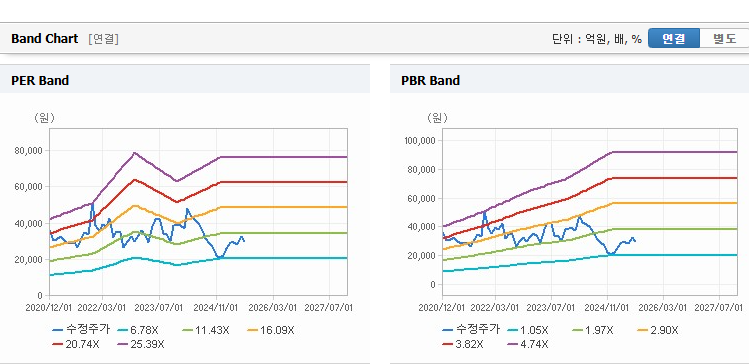This screenshot has width=749, height=364.
Task: Toggle the 25.39X legend entry
Action: [x=140, y=344]
